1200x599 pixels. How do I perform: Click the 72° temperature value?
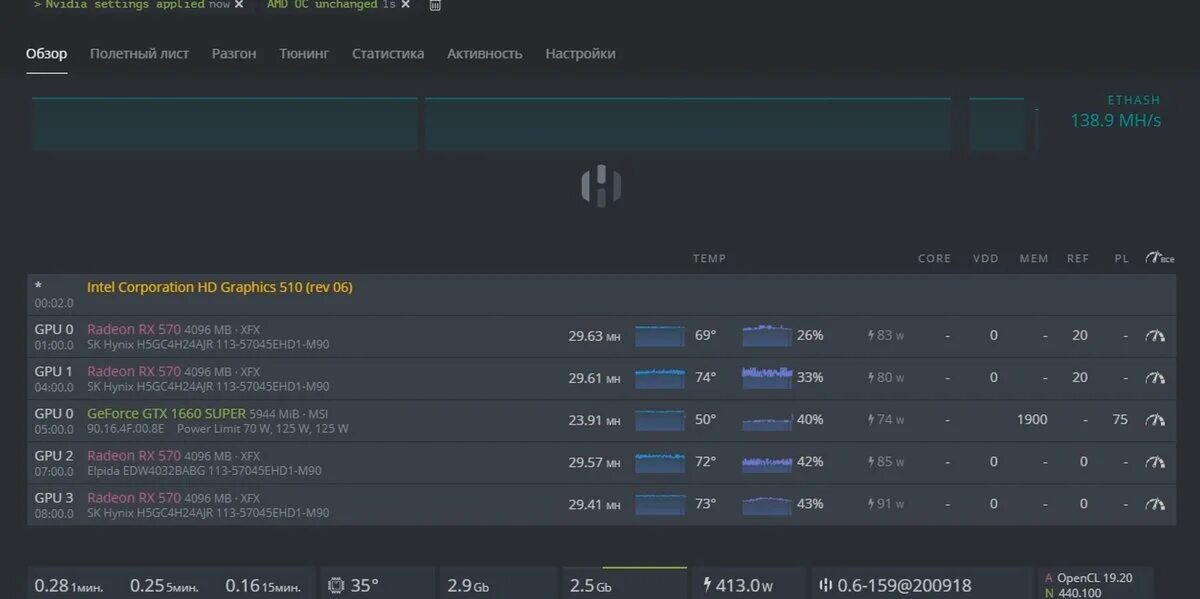(706, 462)
